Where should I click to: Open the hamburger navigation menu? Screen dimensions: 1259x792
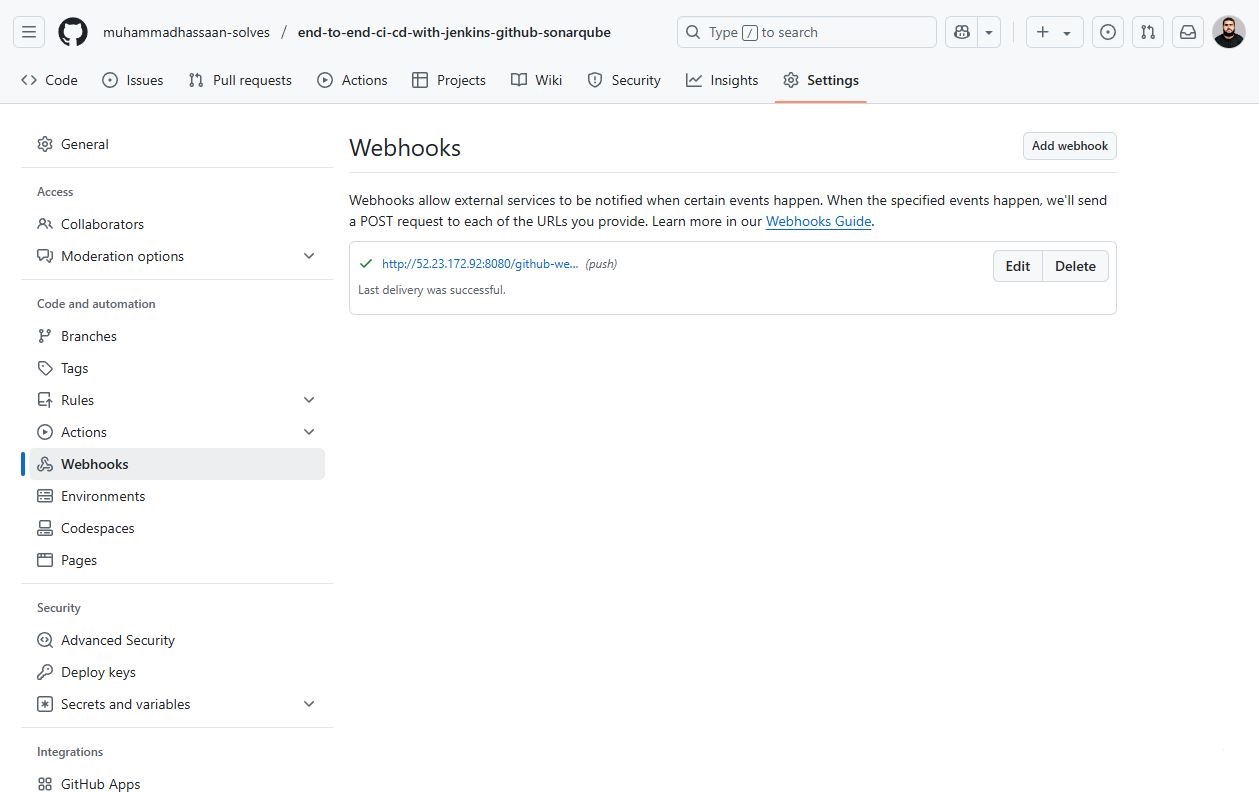tap(29, 32)
